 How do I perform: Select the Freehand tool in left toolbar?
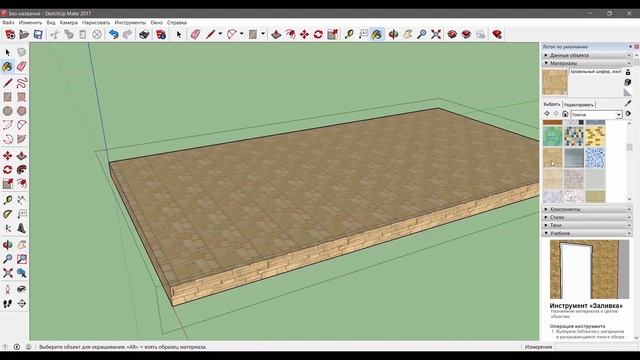click(x=22, y=83)
